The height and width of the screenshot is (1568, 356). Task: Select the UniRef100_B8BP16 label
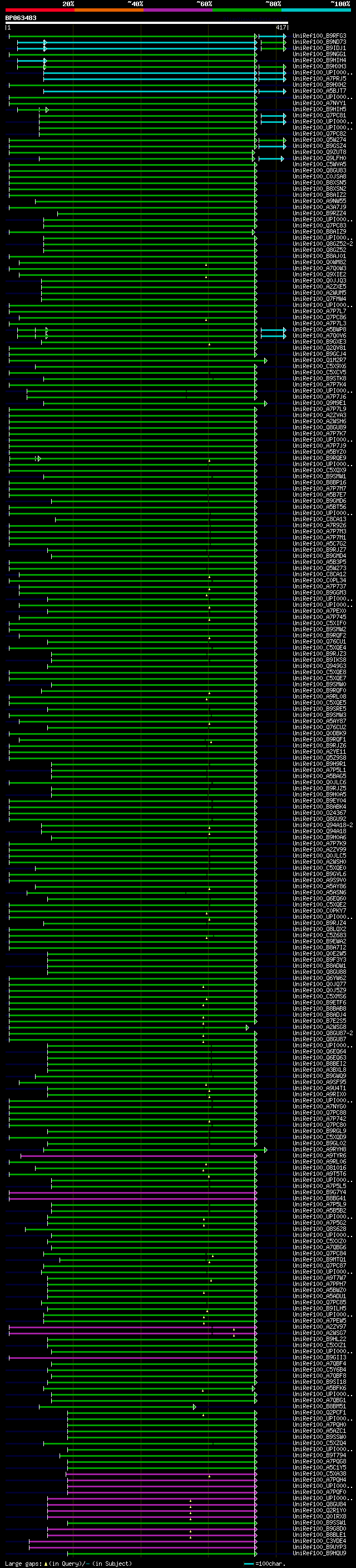click(x=319, y=483)
